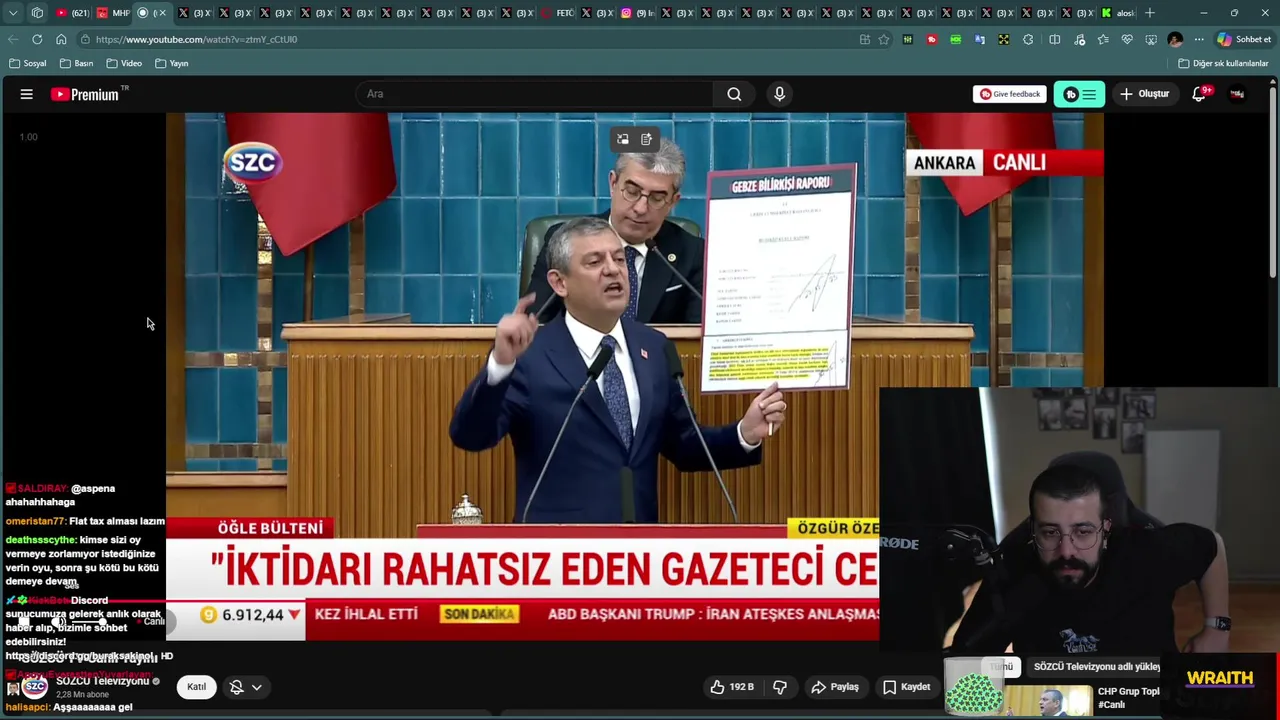This screenshot has height=720, width=1280.
Task: Save the video with Kaydet
Action: (907, 687)
